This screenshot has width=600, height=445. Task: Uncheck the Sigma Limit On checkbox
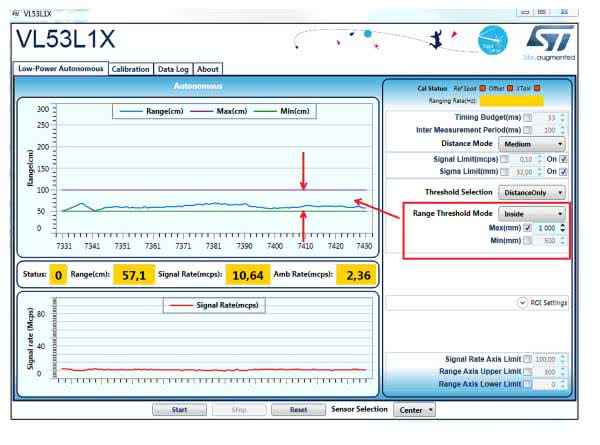click(564, 171)
